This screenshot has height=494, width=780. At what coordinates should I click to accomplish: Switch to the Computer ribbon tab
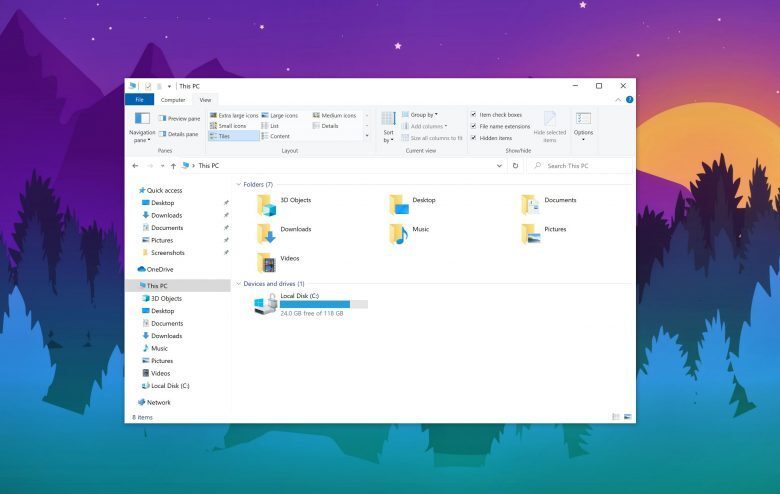click(x=173, y=100)
